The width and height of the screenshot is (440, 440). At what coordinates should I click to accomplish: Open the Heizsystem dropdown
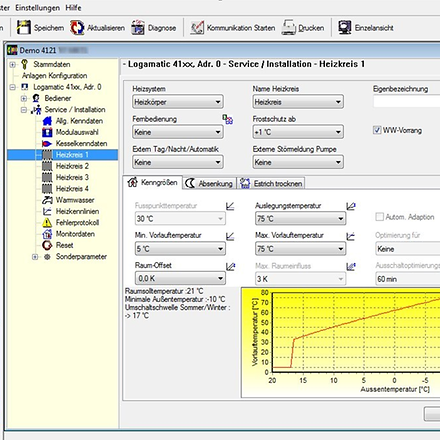[178, 102]
